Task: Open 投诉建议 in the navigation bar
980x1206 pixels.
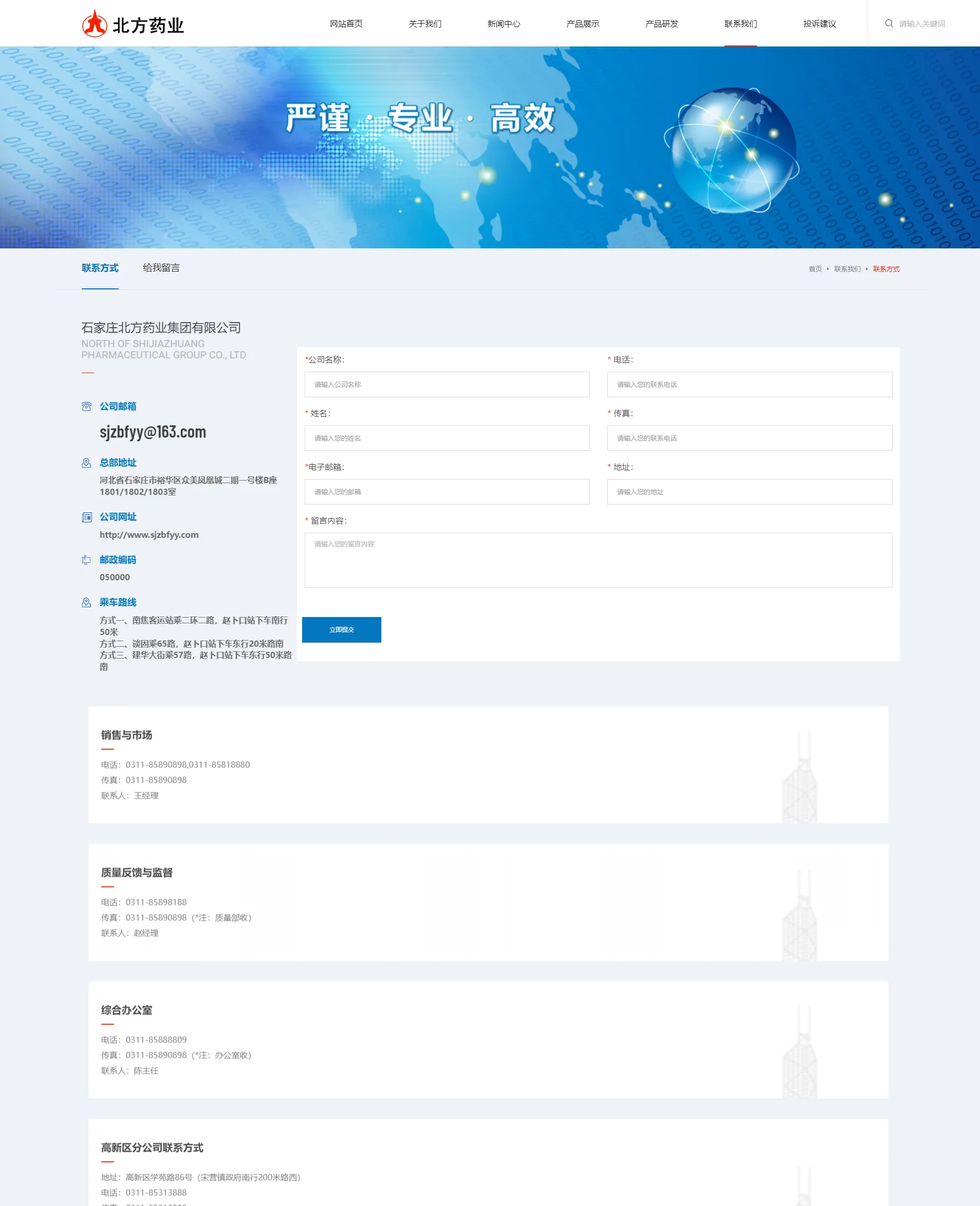Action: pos(819,24)
